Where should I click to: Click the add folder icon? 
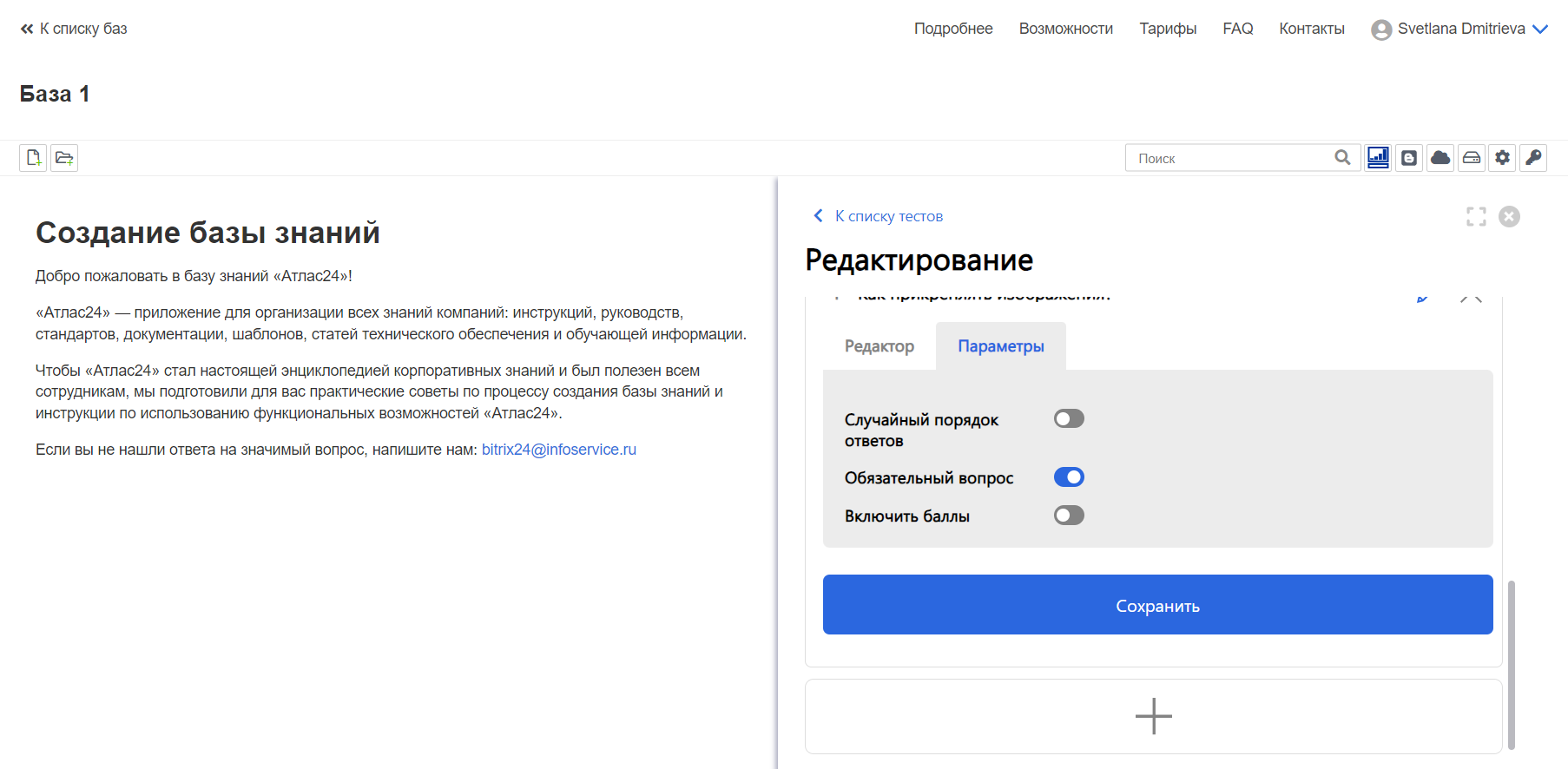[64, 158]
